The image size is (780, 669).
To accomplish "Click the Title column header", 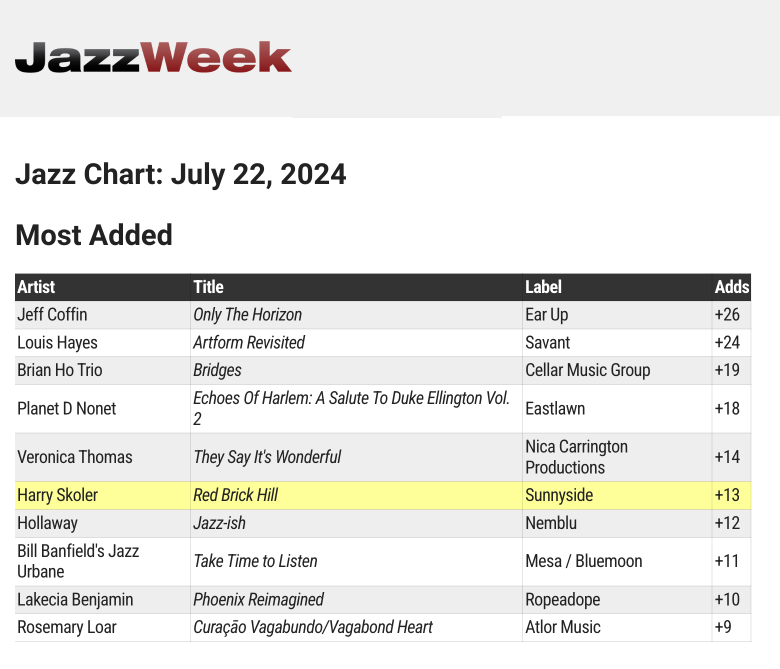I will (208, 287).
